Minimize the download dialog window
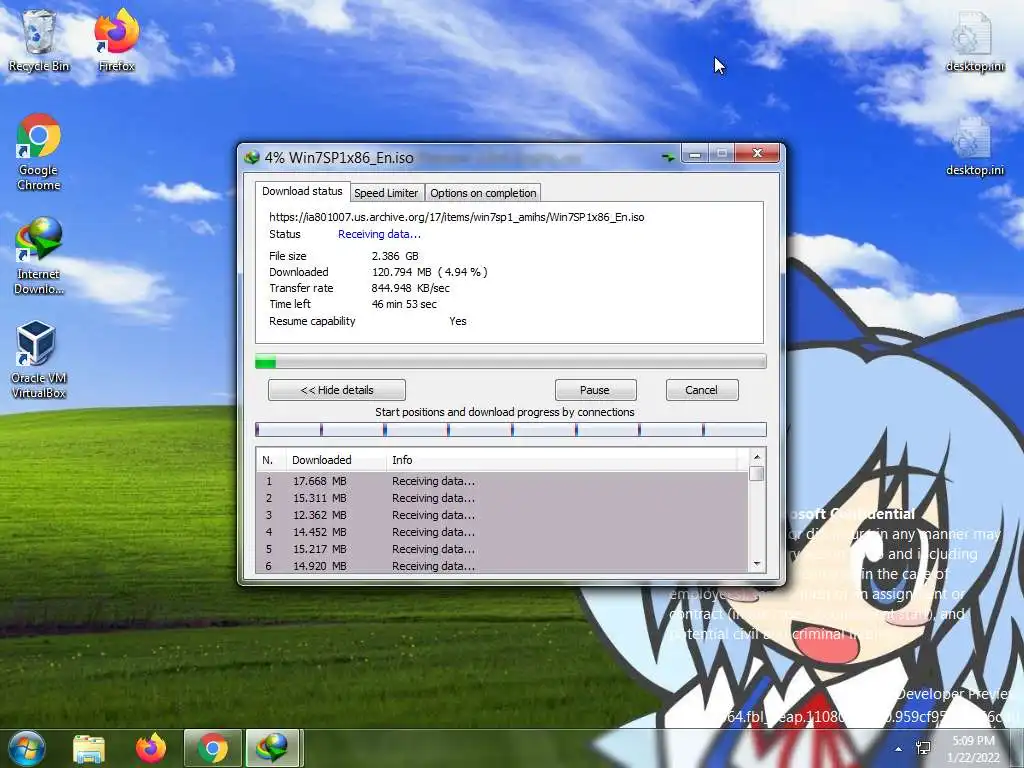1024x768 pixels. 695,154
